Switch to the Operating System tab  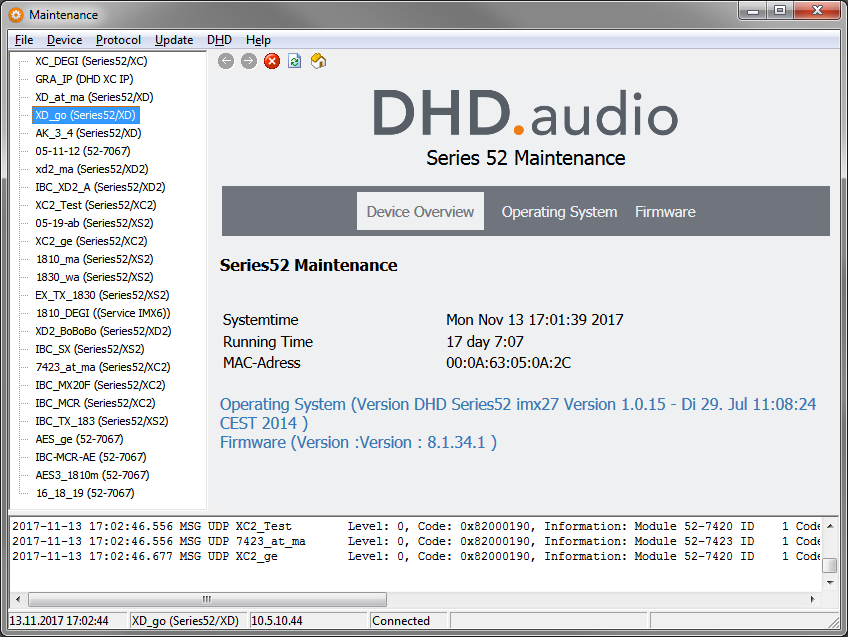click(559, 211)
